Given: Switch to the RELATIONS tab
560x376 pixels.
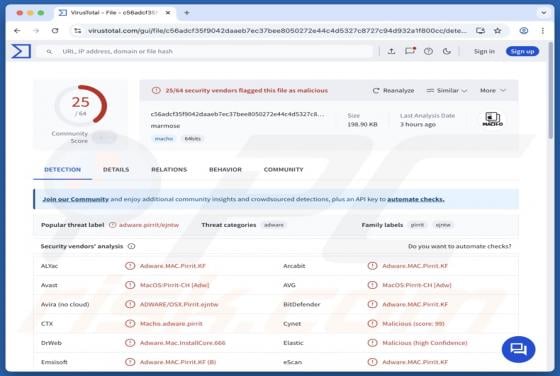Looking at the screenshot, I should [x=169, y=170].
